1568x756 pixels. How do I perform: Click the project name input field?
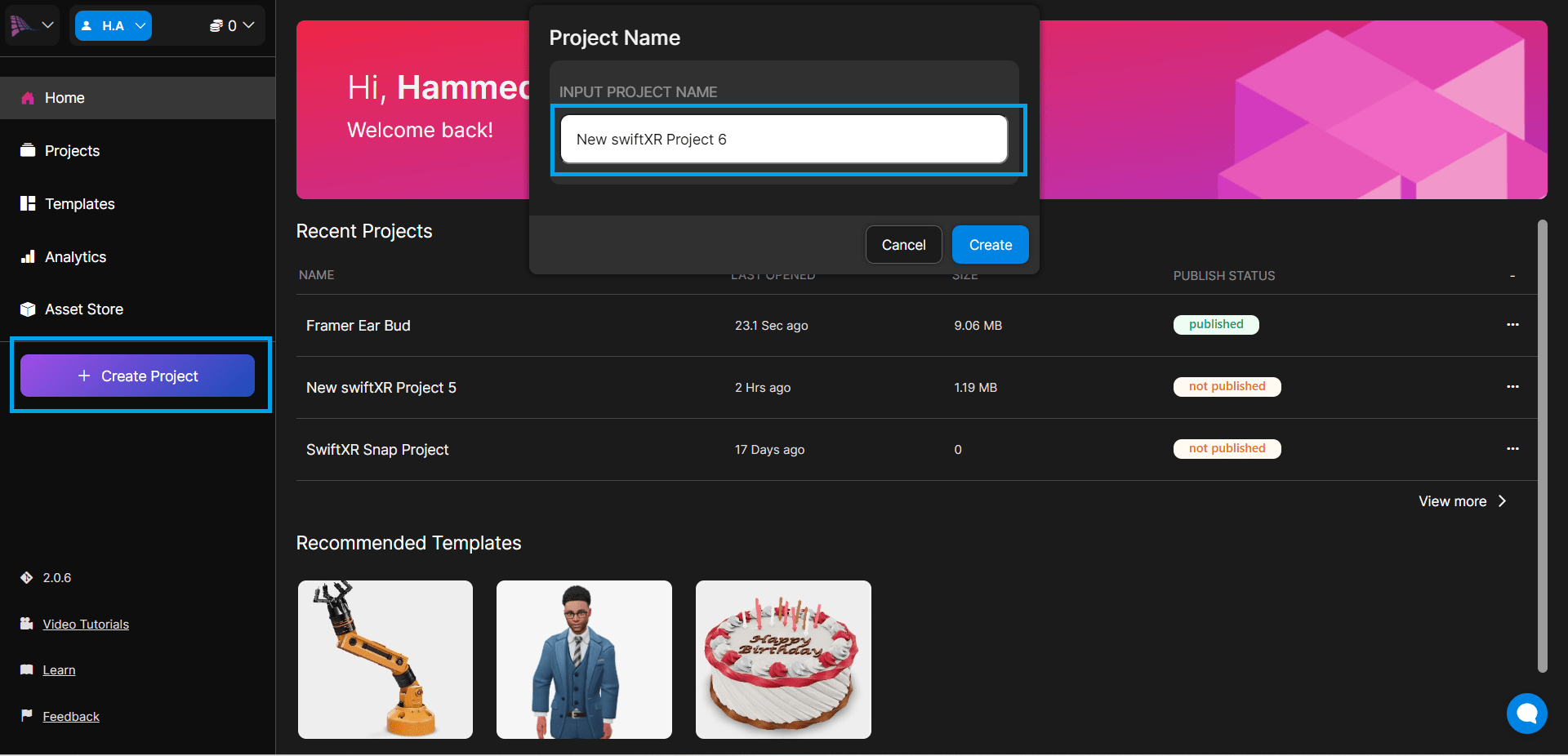coord(783,140)
